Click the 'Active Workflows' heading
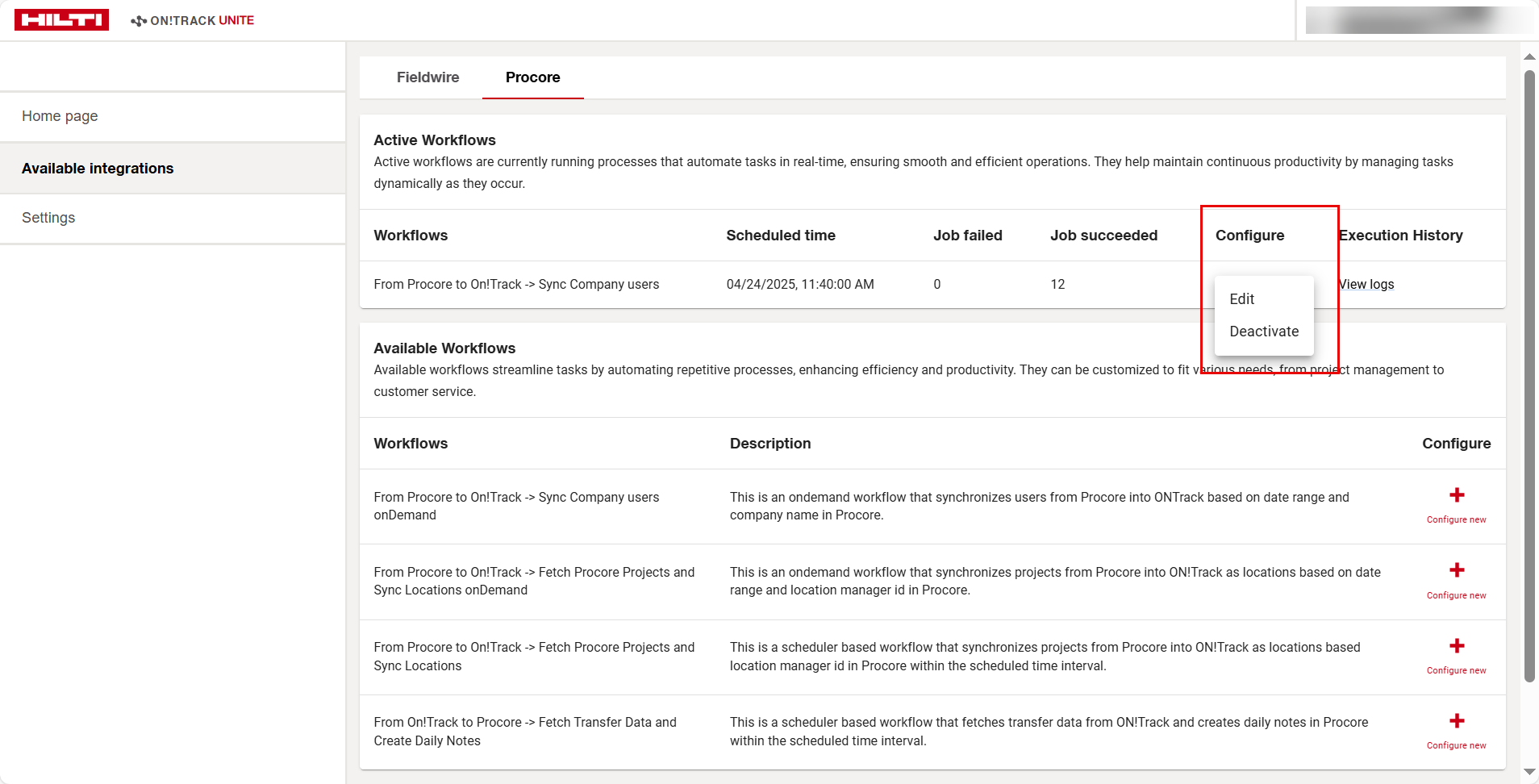 point(435,140)
